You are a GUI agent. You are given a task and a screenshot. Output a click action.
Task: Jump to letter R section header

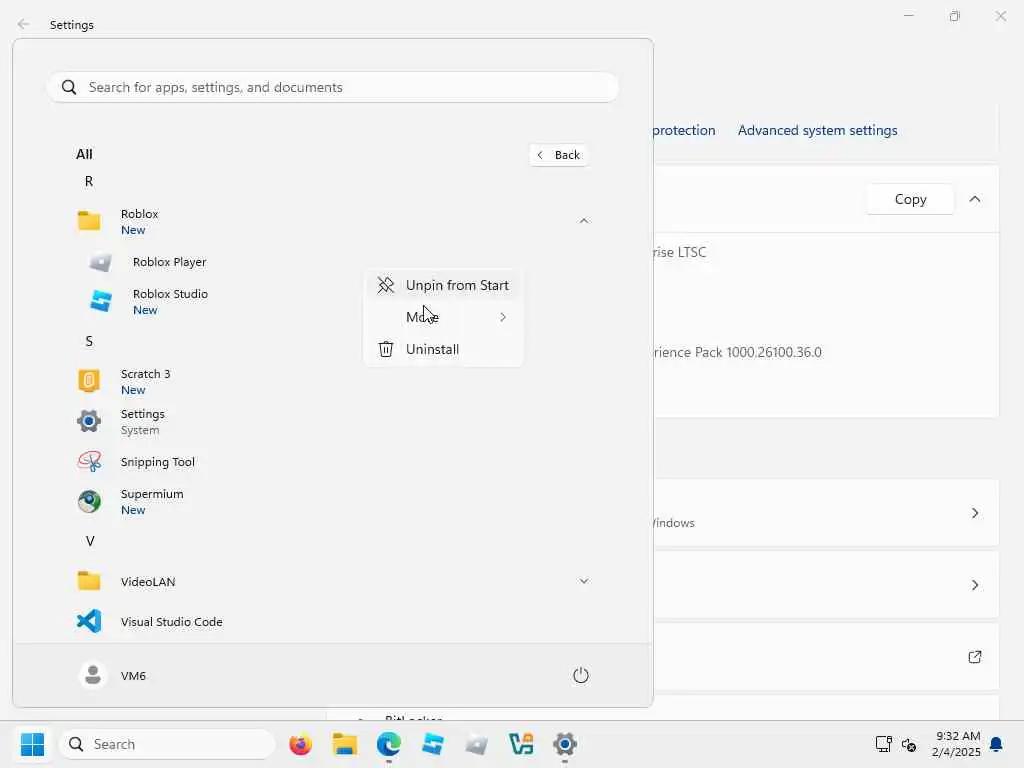pyautogui.click(x=89, y=182)
